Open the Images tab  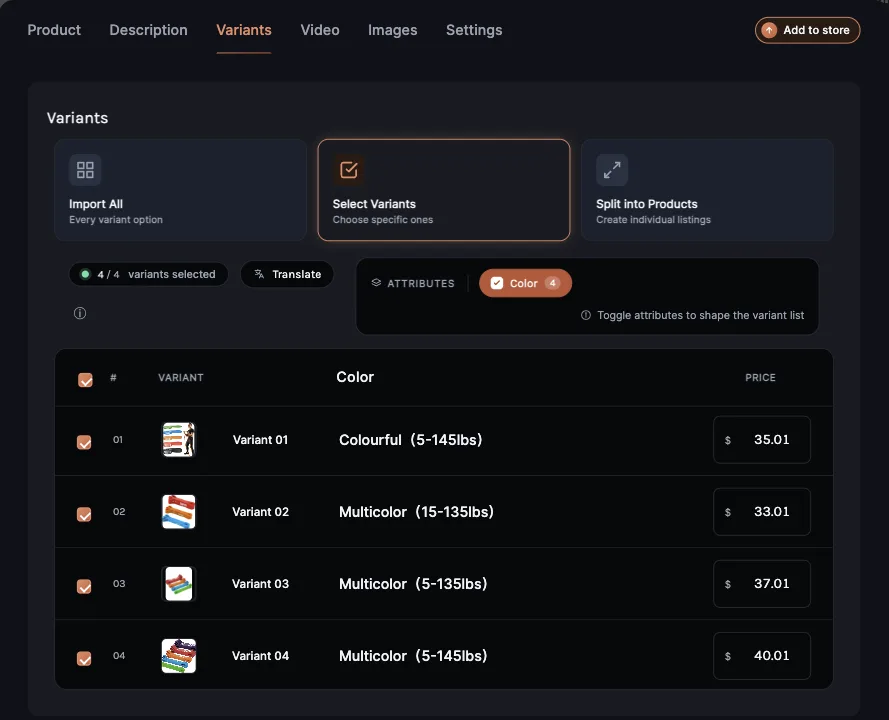tap(392, 30)
